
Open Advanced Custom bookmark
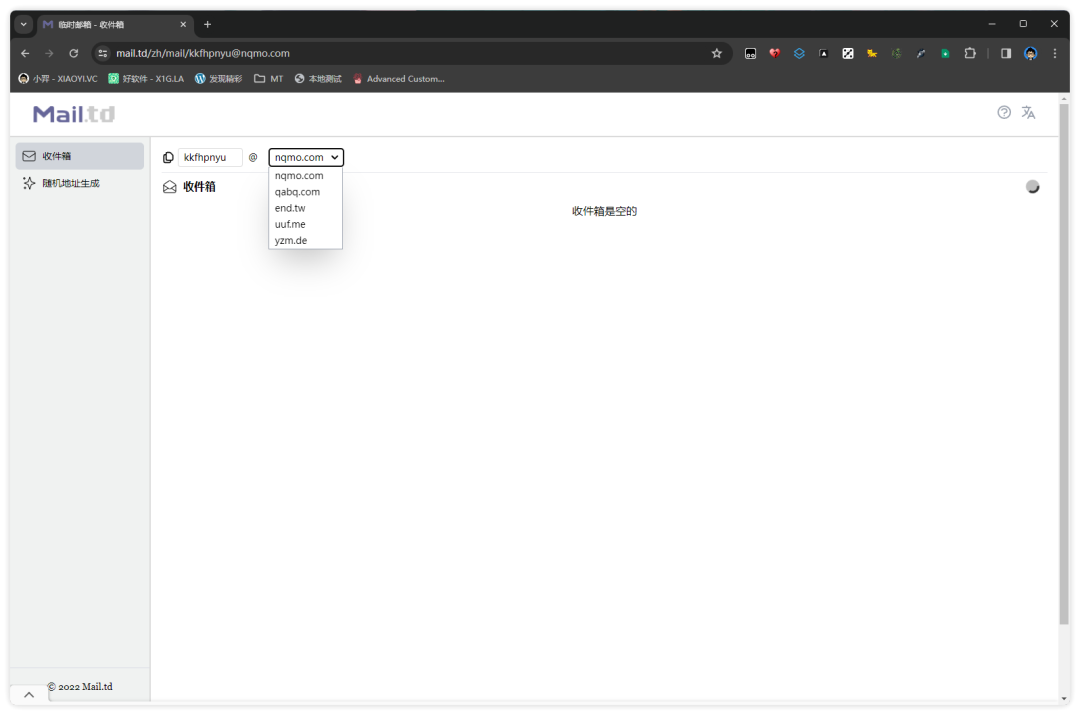[399, 79]
